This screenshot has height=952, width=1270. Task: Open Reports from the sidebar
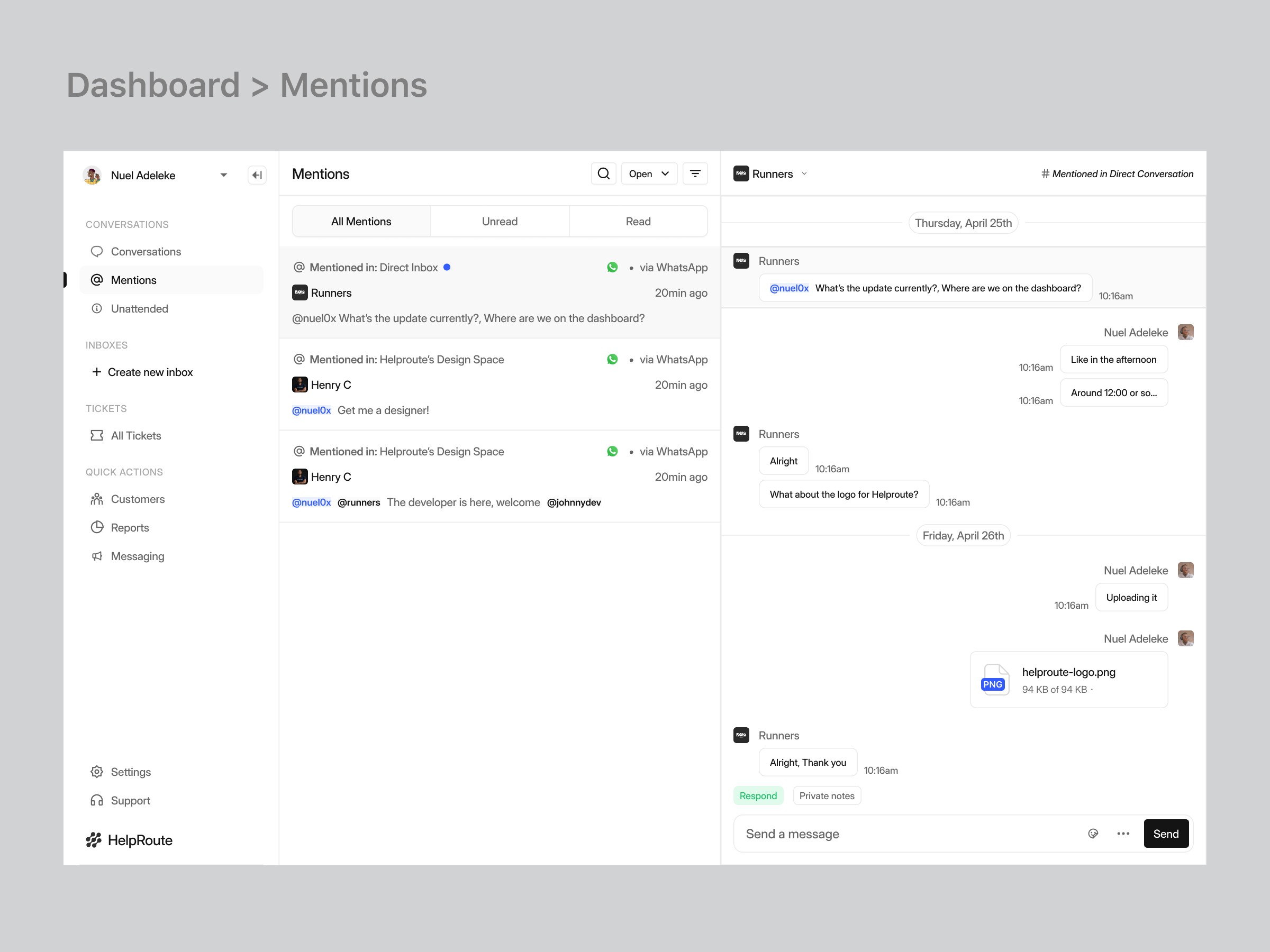click(129, 527)
